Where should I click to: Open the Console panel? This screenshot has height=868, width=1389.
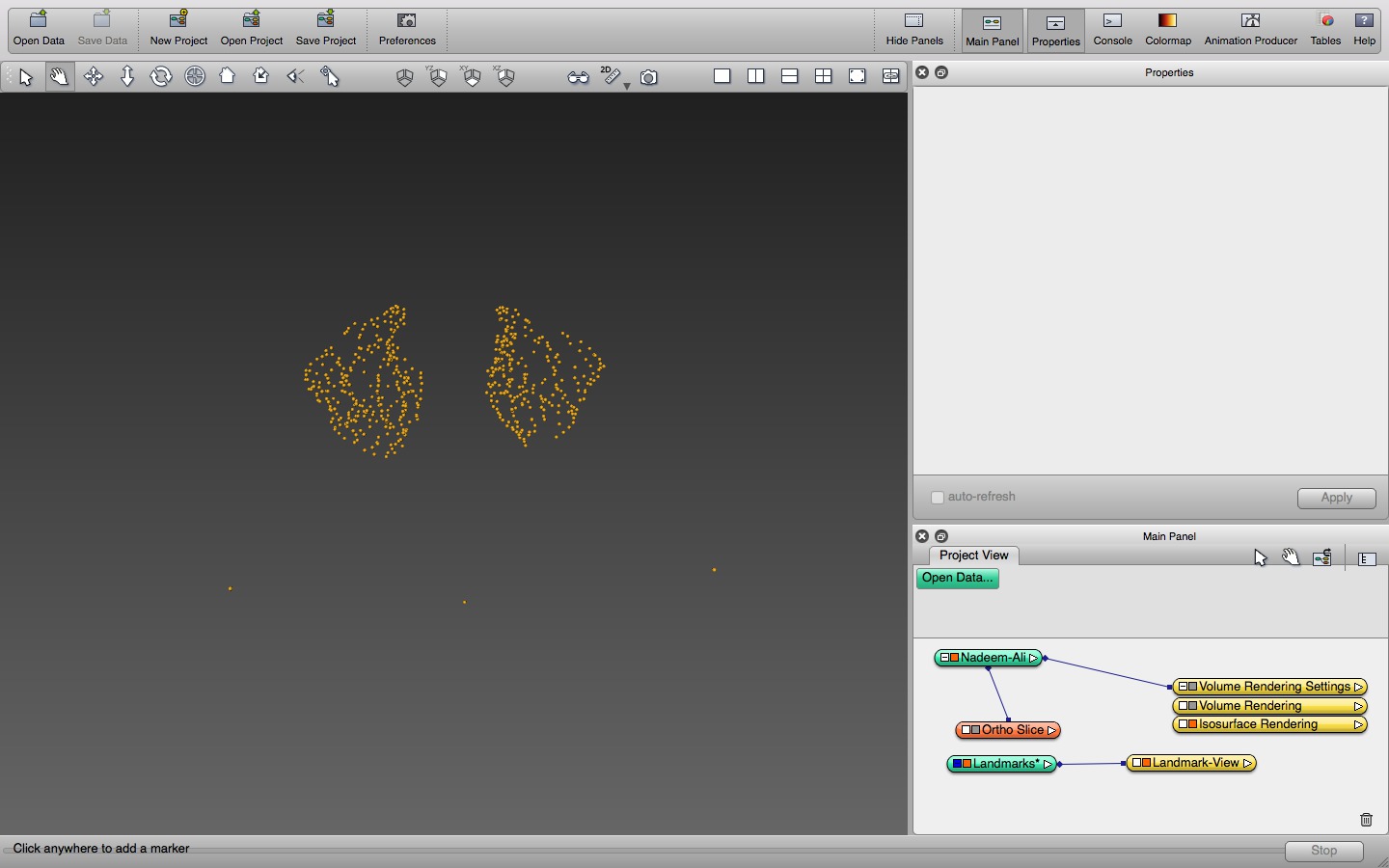click(x=1112, y=29)
